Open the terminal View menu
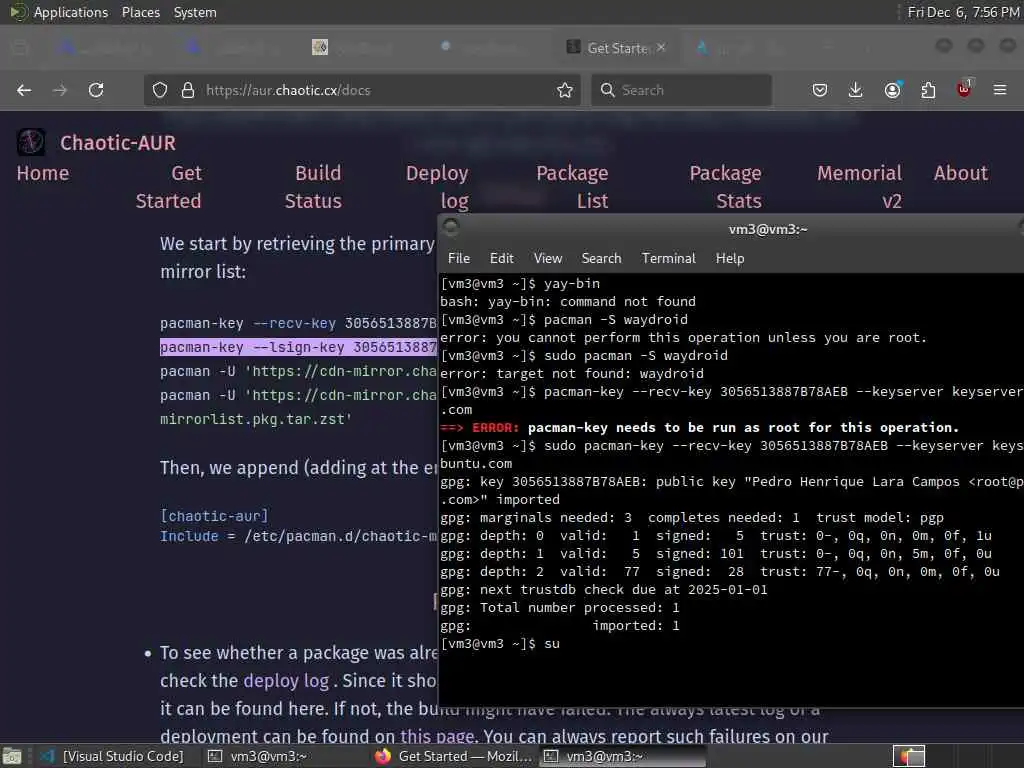Image resolution: width=1024 pixels, height=768 pixels. click(x=548, y=258)
